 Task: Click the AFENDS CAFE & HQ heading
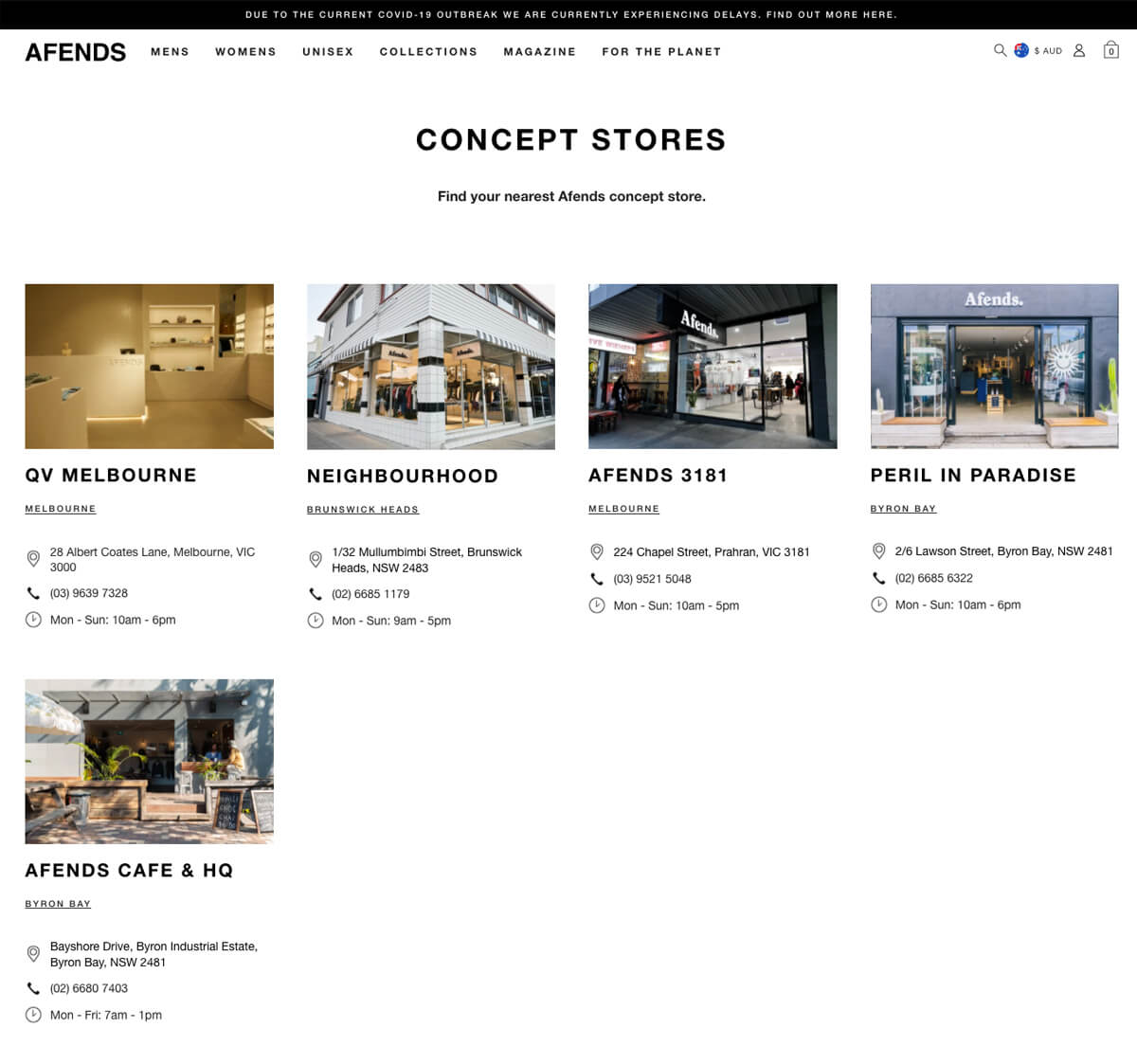[129, 871]
